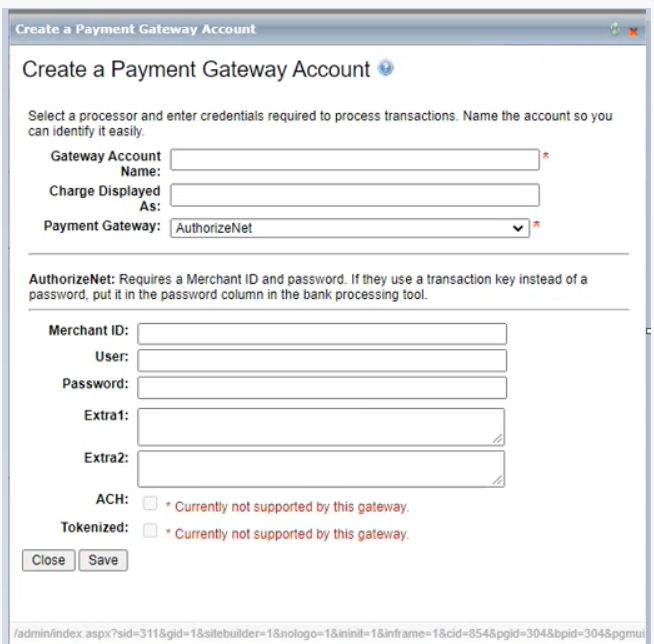
Task: Focus the Password input field
Action: coord(322,387)
